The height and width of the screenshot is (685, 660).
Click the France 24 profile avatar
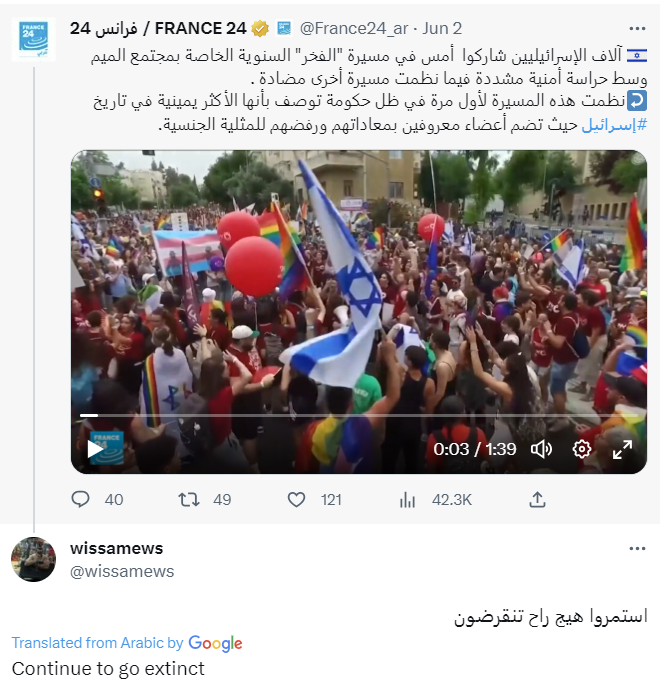33,39
